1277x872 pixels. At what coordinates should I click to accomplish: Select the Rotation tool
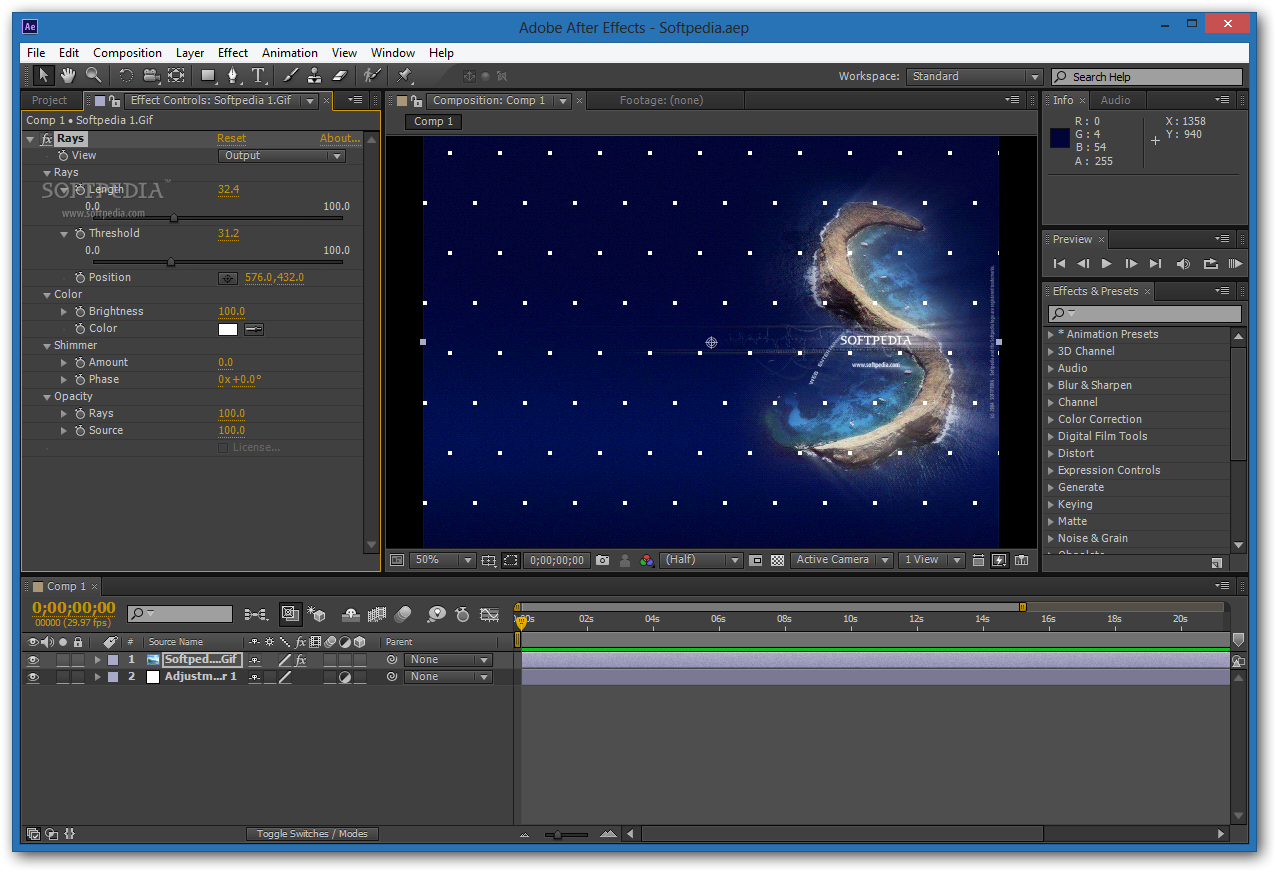[126, 75]
